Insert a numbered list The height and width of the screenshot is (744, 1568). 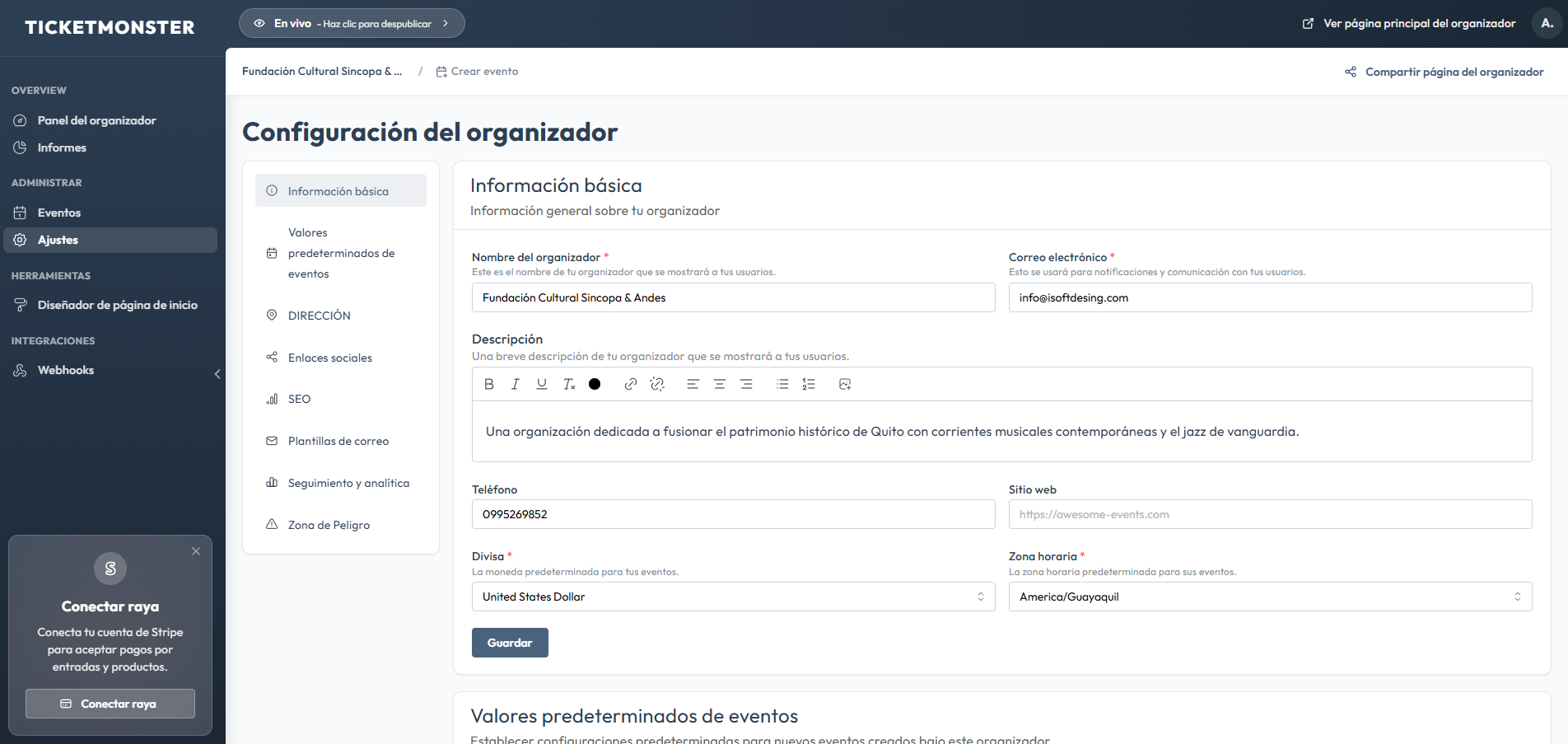tap(809, 384)
